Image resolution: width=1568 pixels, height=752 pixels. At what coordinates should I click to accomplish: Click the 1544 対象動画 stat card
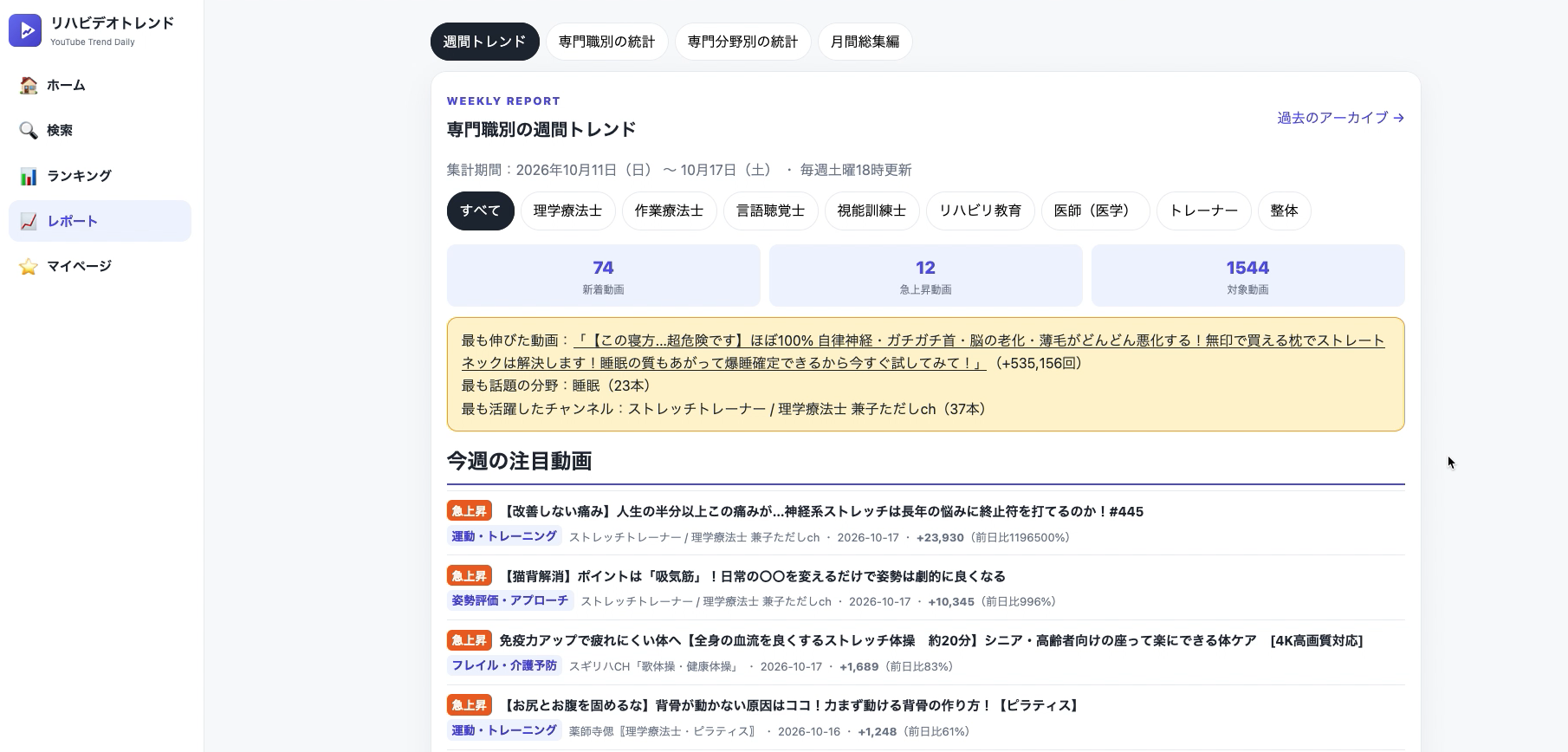pos(1248,276)
